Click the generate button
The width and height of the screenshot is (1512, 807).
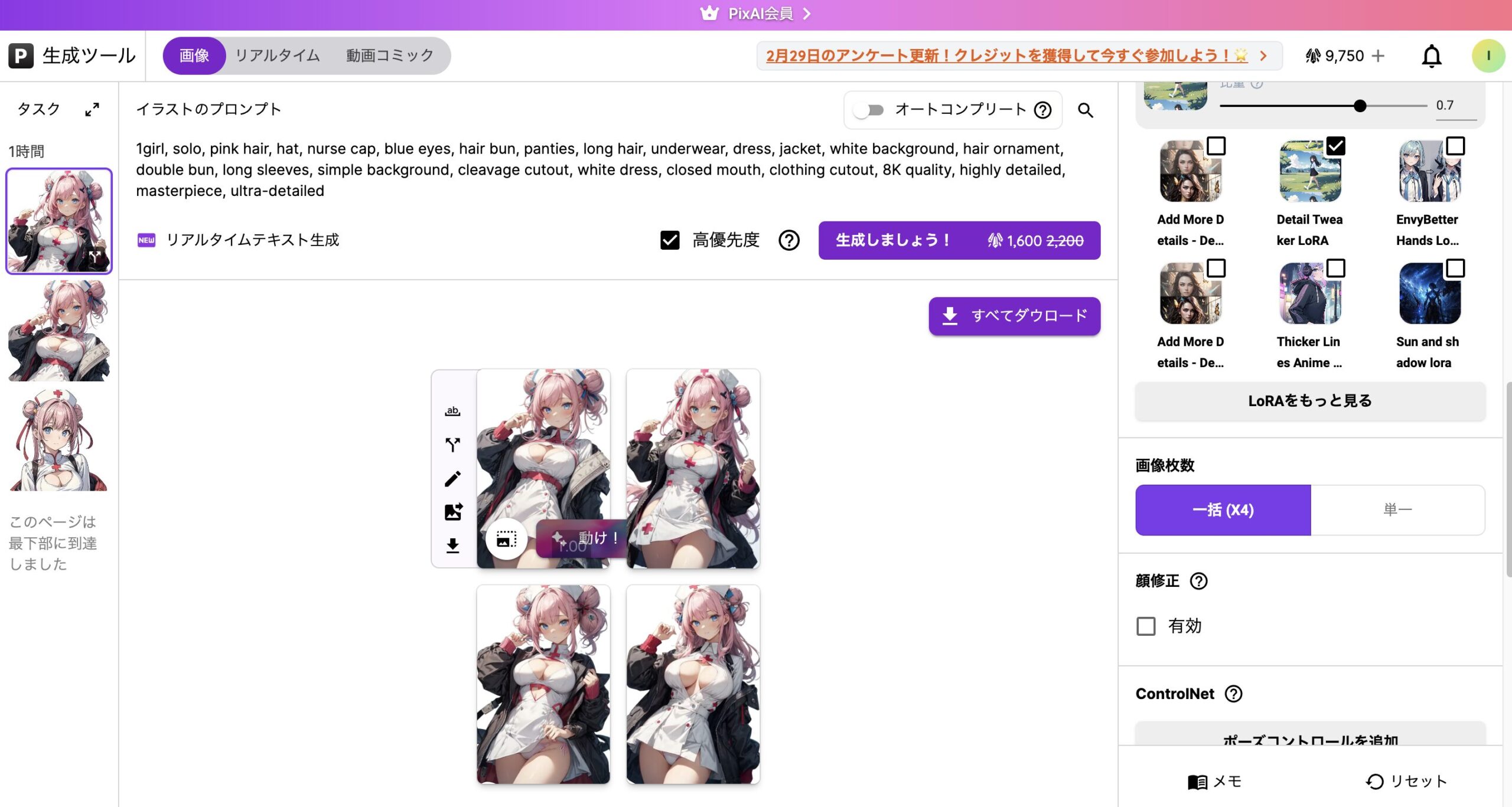tap(959, 240)
